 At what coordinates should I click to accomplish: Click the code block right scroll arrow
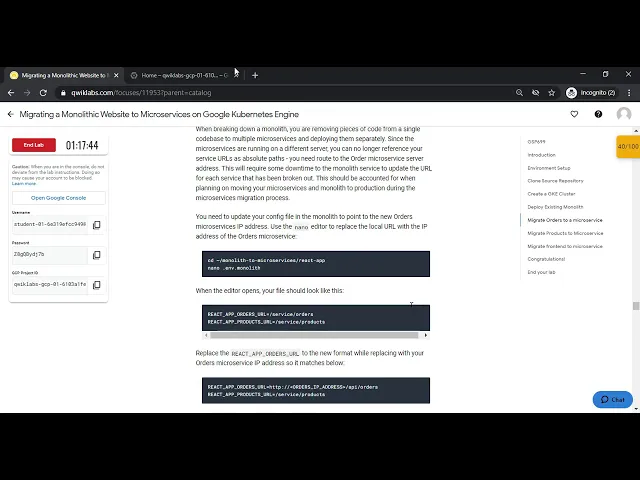(426, 335)
